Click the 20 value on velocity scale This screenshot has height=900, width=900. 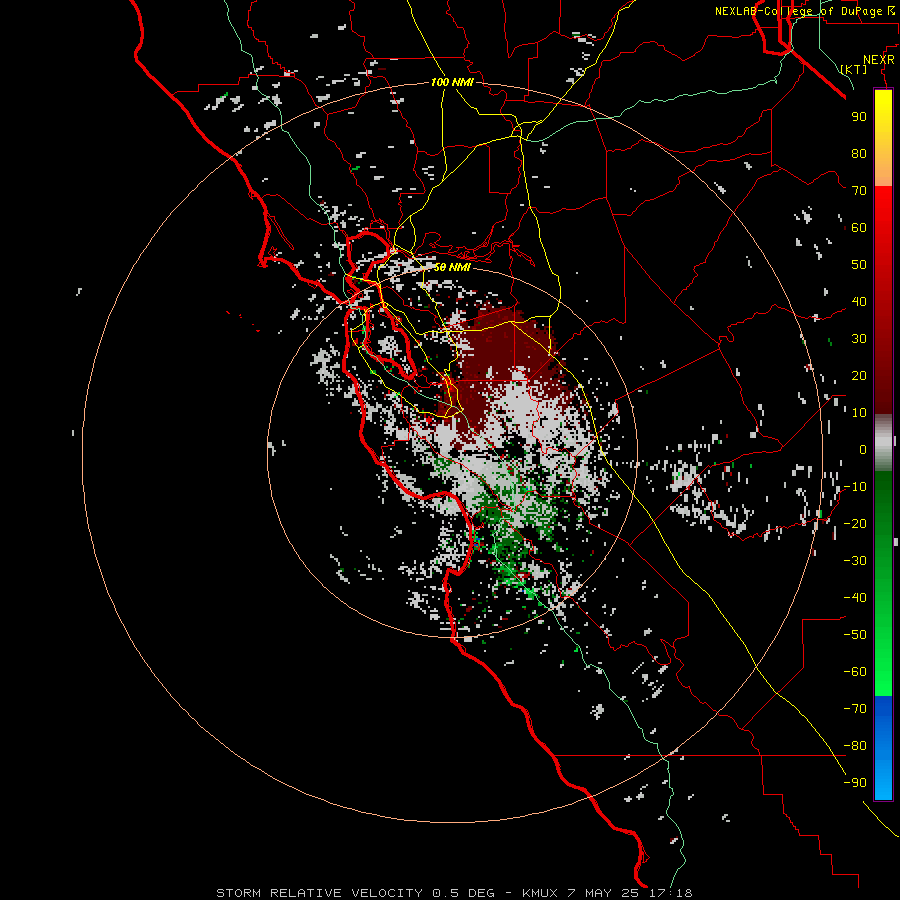point(859,375)
